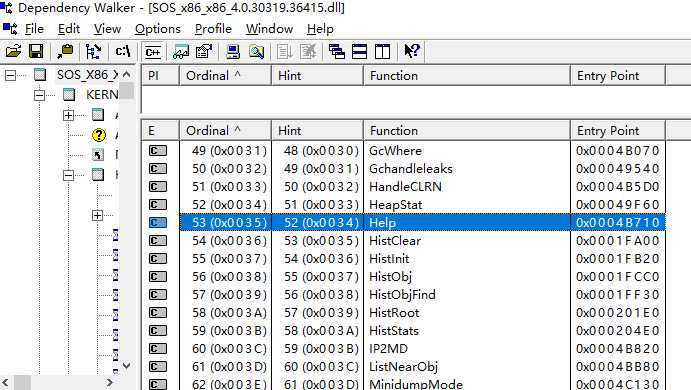Click the Tile Horizontally icon
The height and width of the screenshot is (390, 691).
[360, 52]
